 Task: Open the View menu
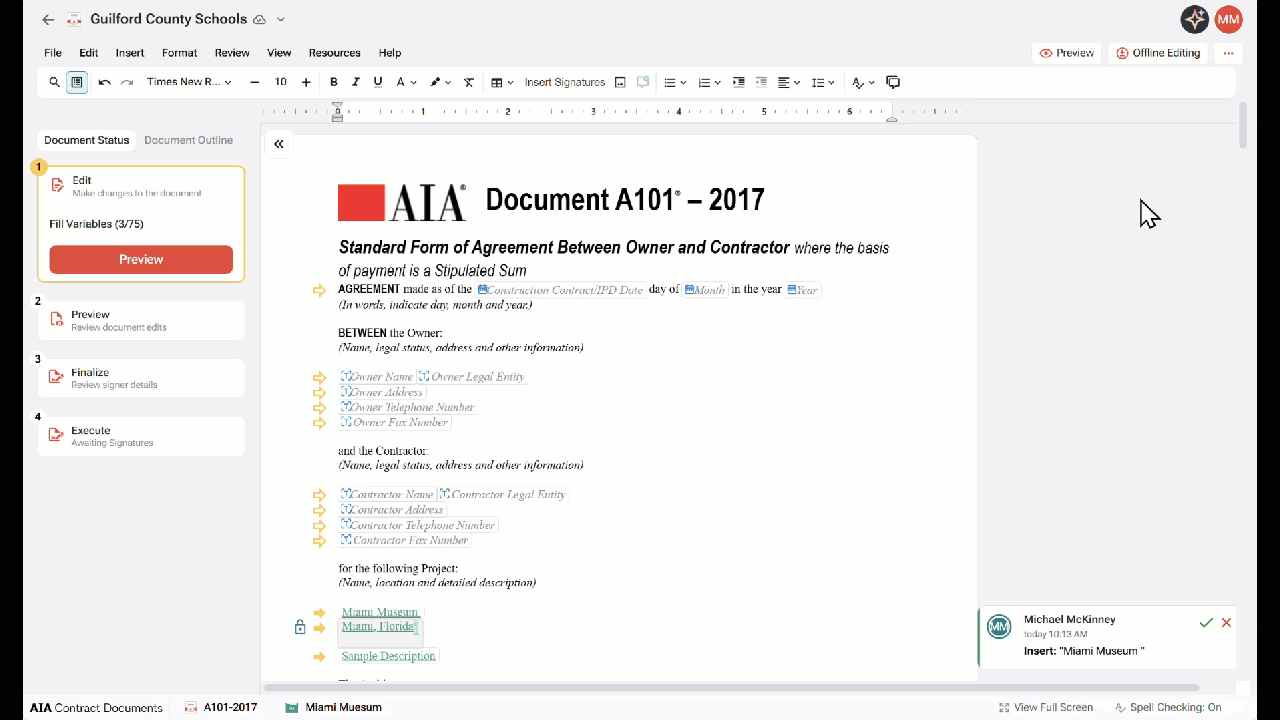pos(279,53)
